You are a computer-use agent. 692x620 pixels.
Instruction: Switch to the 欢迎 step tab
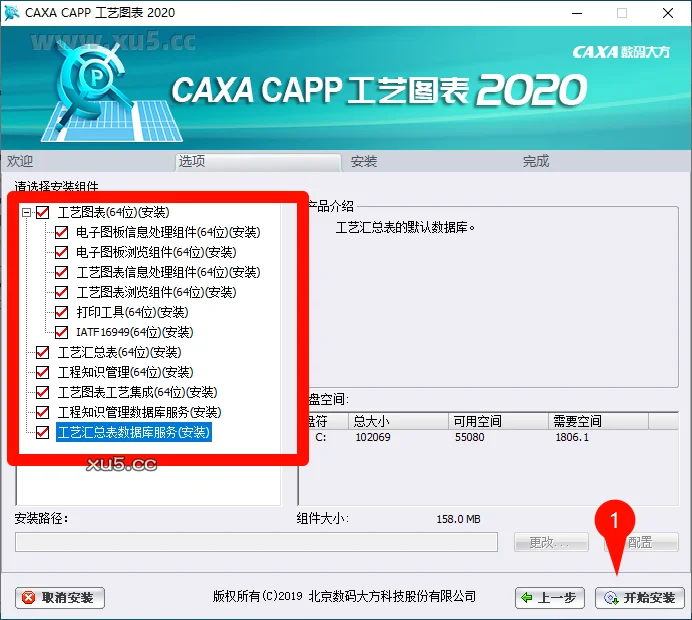[20, 161]
